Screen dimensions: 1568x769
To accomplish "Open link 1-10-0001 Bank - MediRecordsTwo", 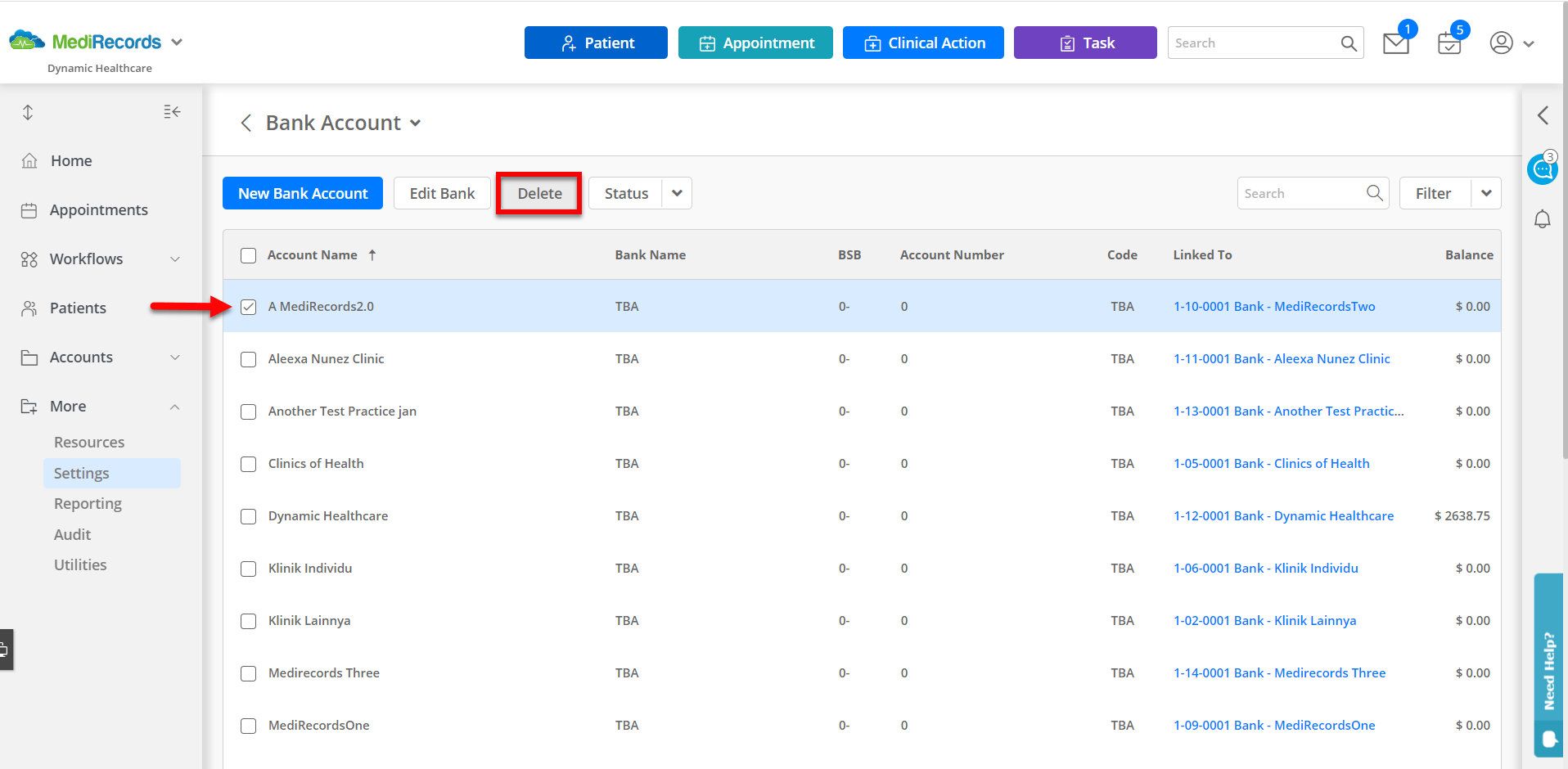I will coord(1274,307).
